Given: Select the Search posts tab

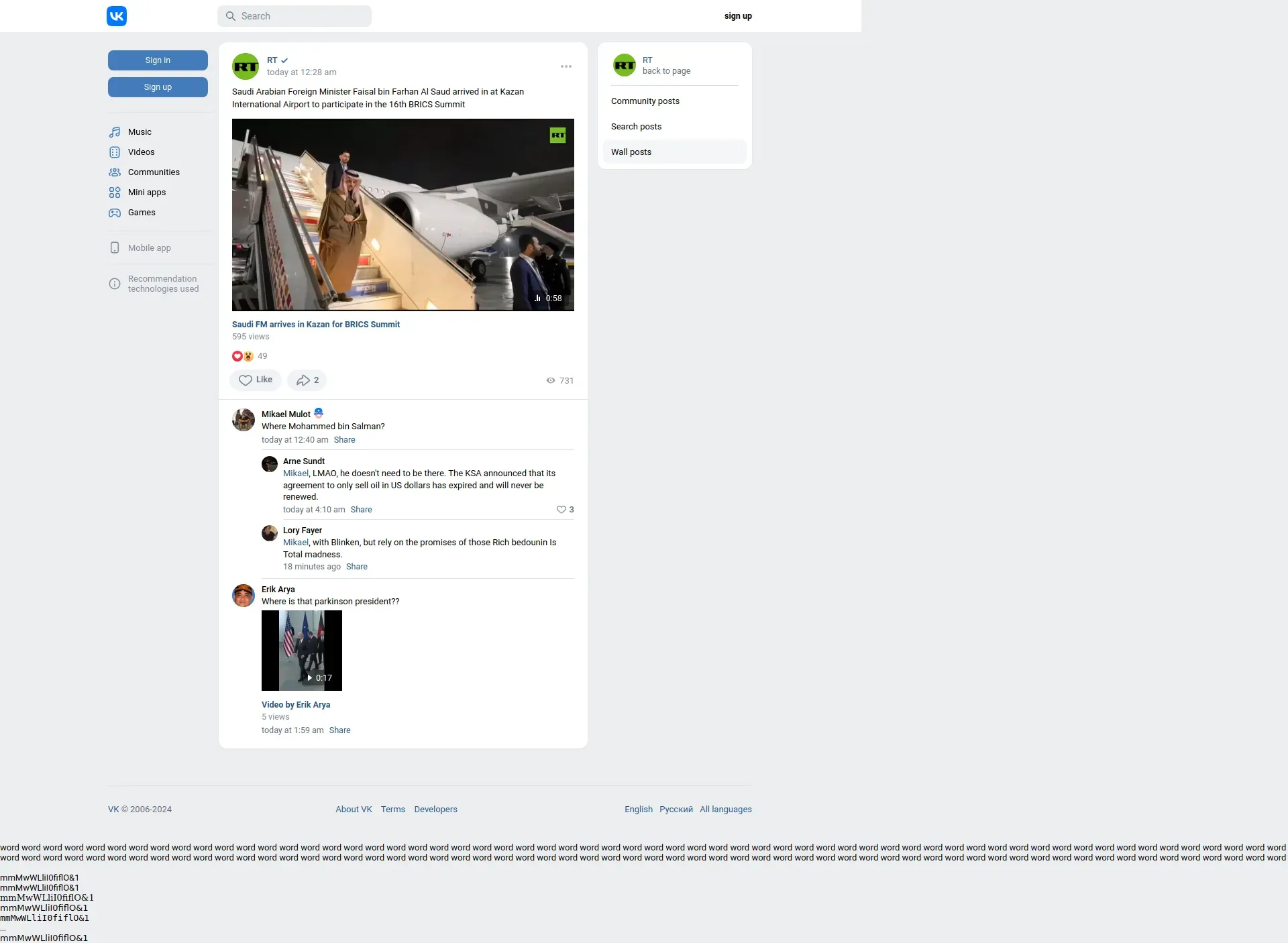Looking at the screenshot, I should [636, 127].
